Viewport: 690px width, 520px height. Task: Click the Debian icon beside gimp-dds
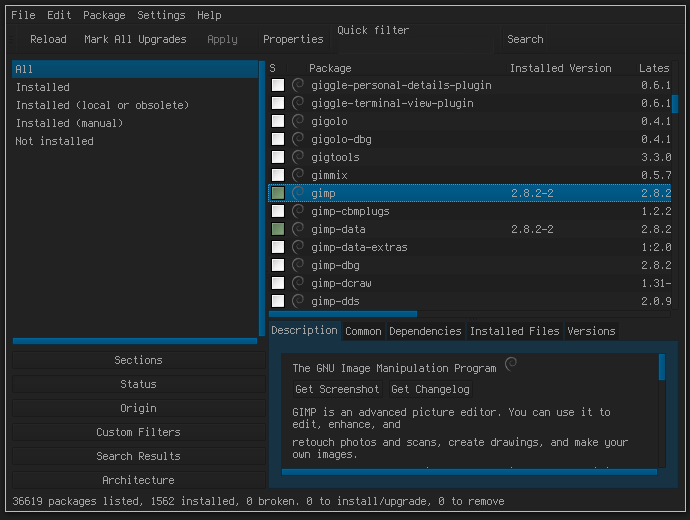pyautogui.click(x=298, y=301)
